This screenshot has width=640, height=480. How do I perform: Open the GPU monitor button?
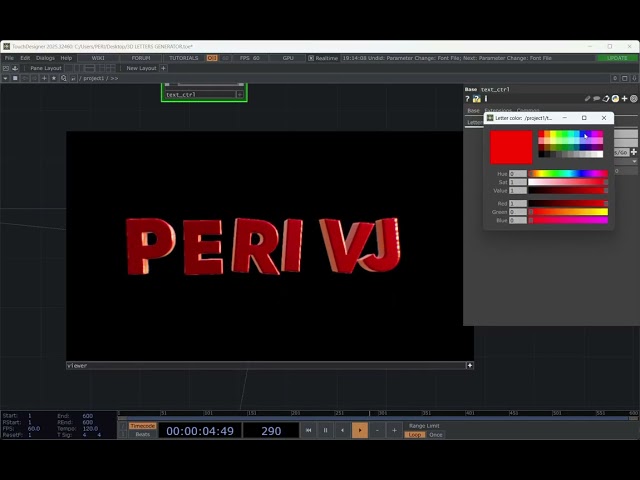pos(288,58)
